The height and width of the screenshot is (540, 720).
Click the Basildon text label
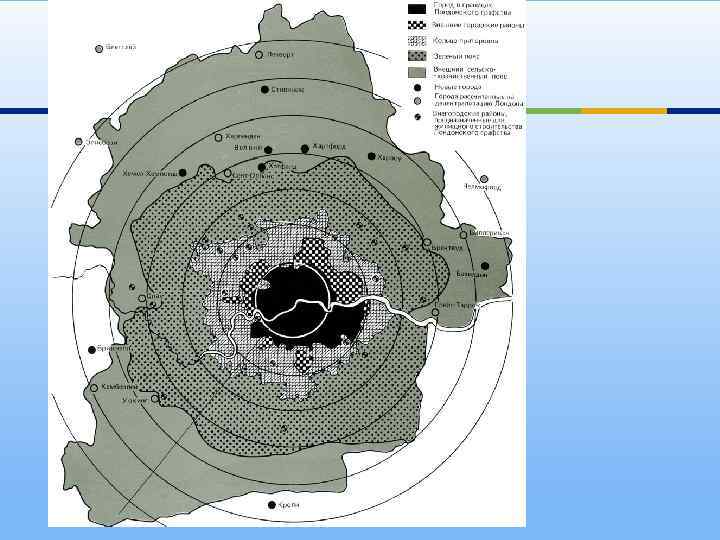pos(472,274)
